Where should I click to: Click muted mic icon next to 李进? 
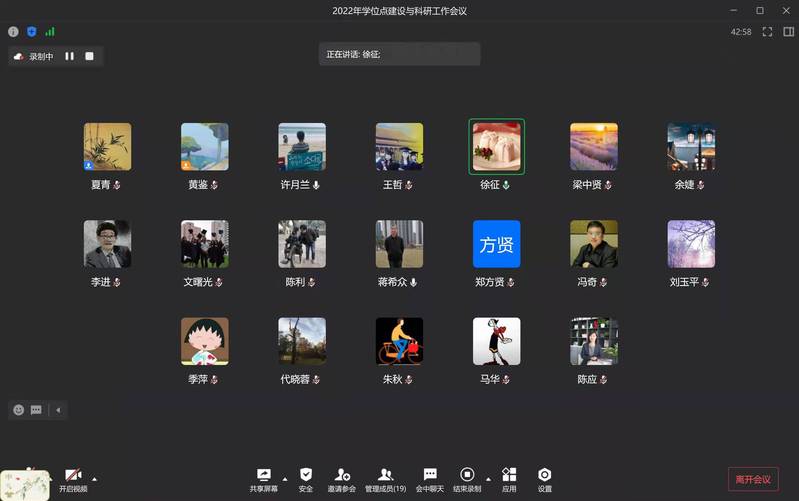117,282
